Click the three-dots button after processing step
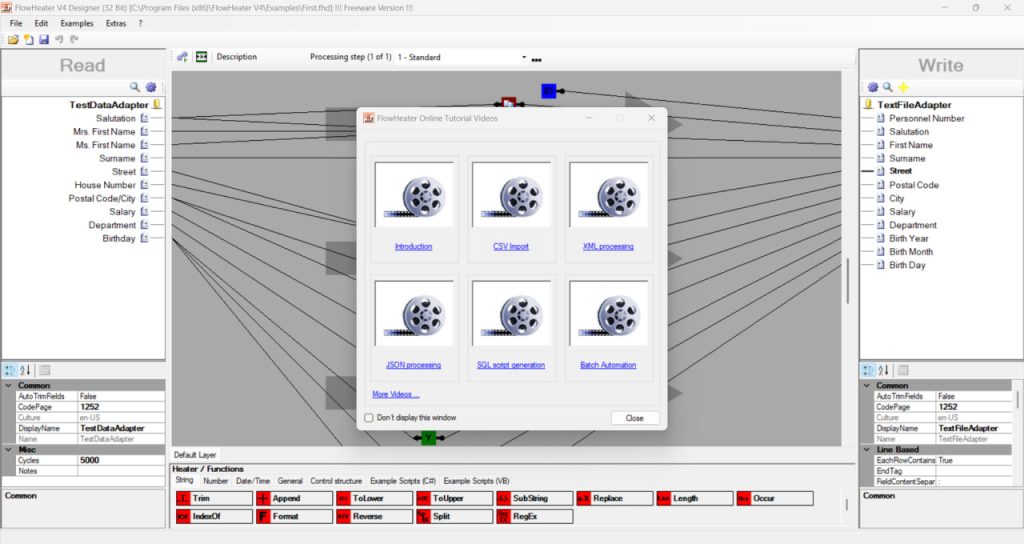This screenshot has width=1024, height=544. [x=536, y=59]
